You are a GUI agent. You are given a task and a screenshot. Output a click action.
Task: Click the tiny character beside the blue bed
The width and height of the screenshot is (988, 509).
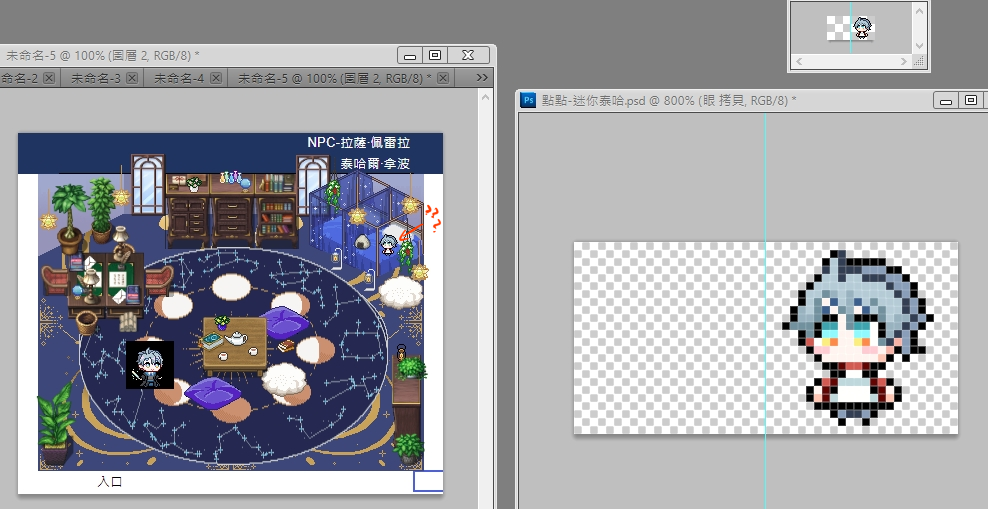[388, 243]
